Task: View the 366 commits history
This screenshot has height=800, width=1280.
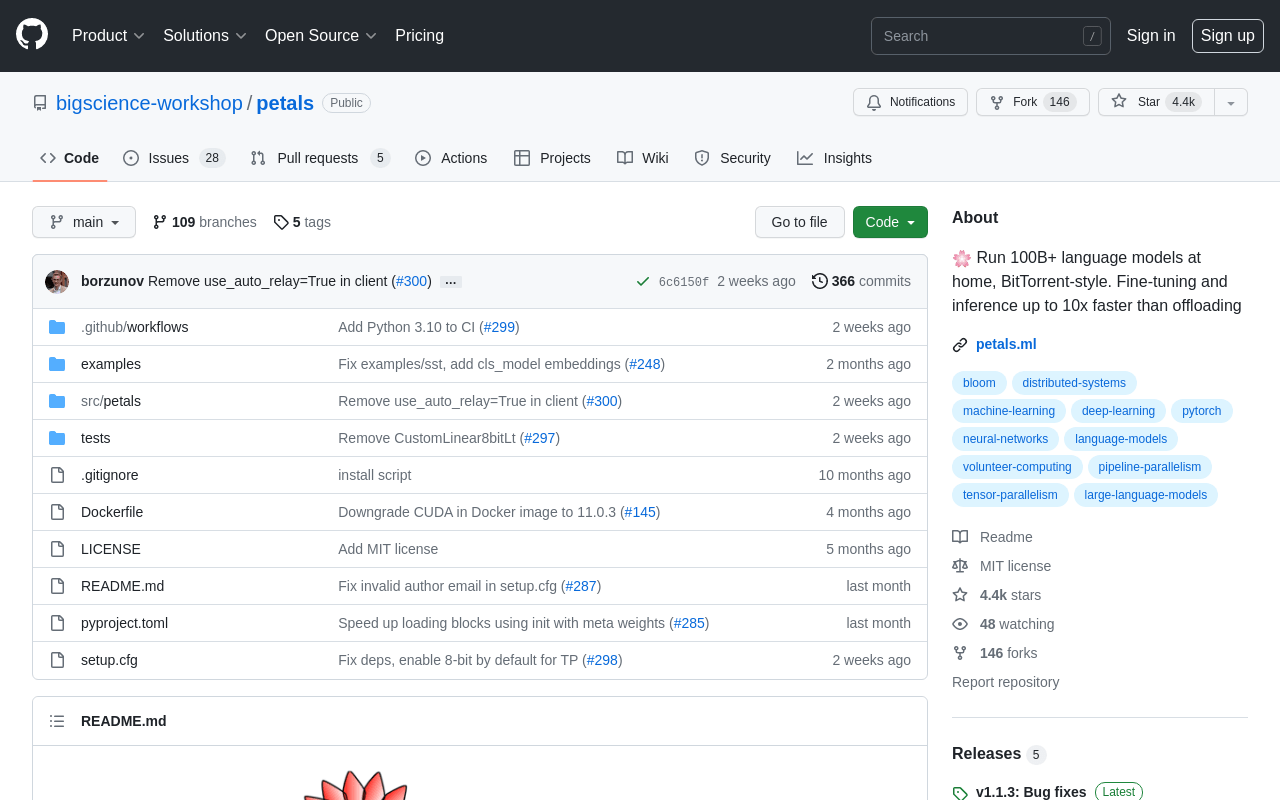Action: click(x=861, y=281)
